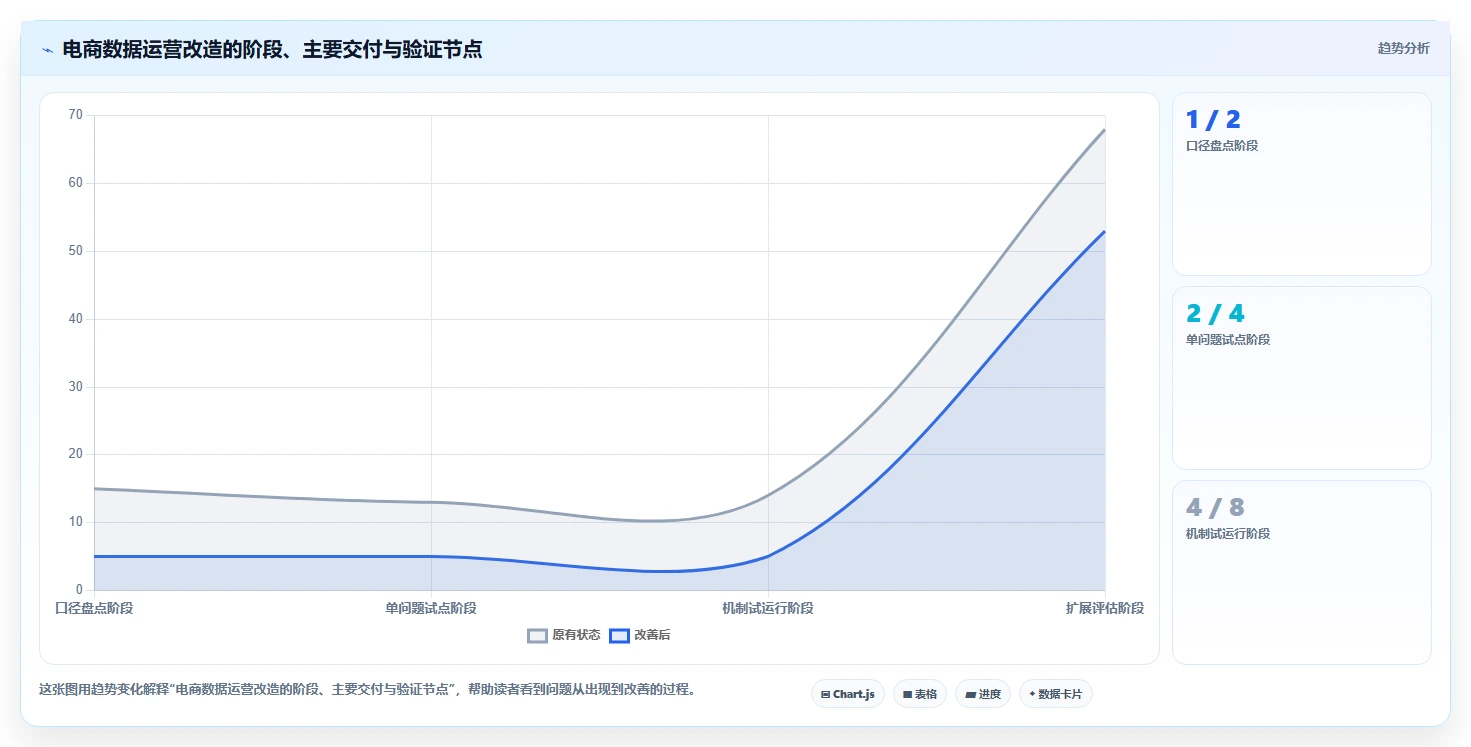Click the 原有状态 line endpoint at 扩展评估阶段
This screenshot has width=1471, height=747.
coord(1105,129)
